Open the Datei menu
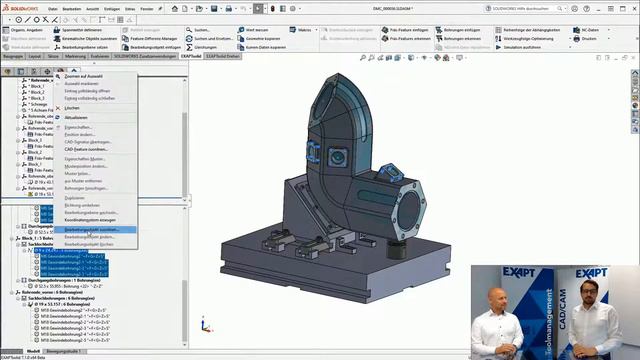 [x=53, y=9]
